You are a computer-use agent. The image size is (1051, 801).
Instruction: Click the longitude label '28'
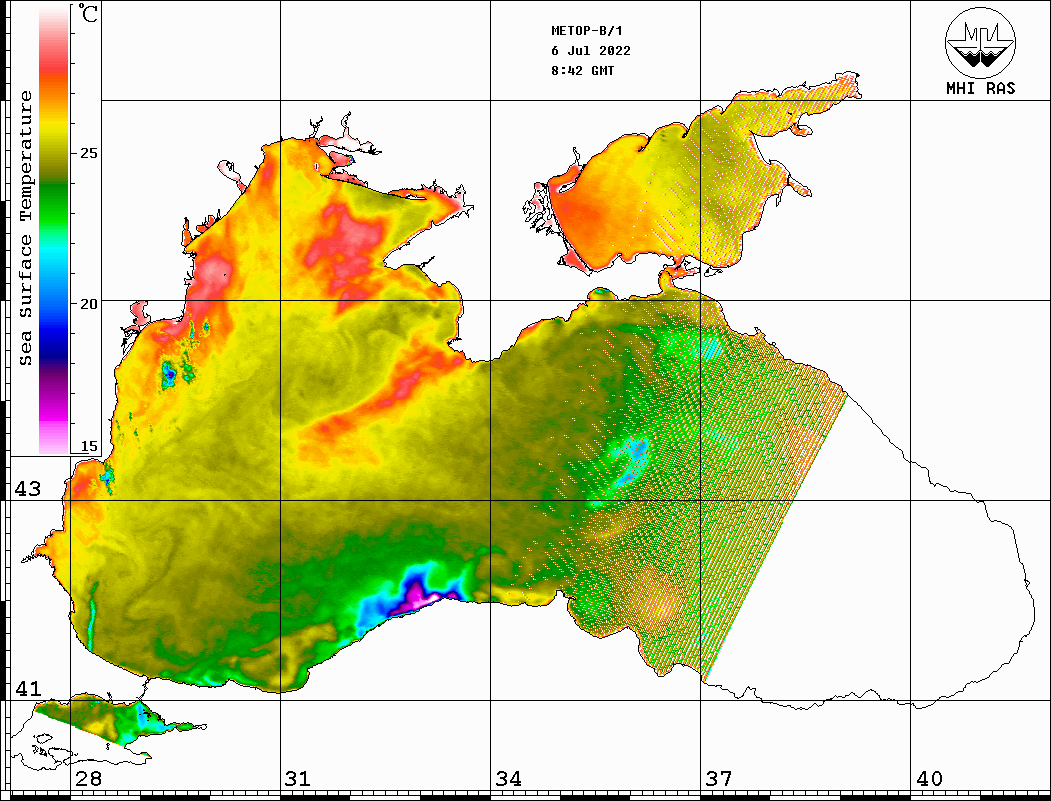(88, 779)
